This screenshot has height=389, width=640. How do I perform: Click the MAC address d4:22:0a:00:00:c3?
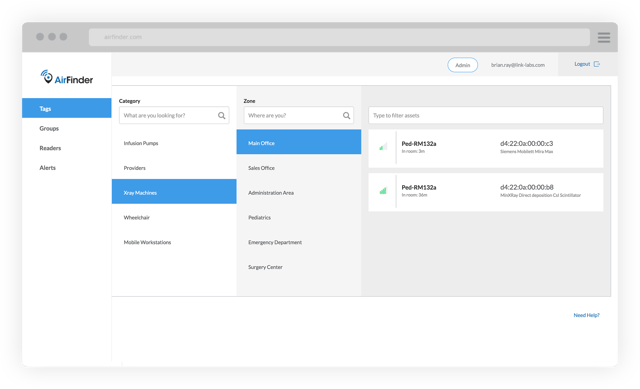[x=527, y=143]
